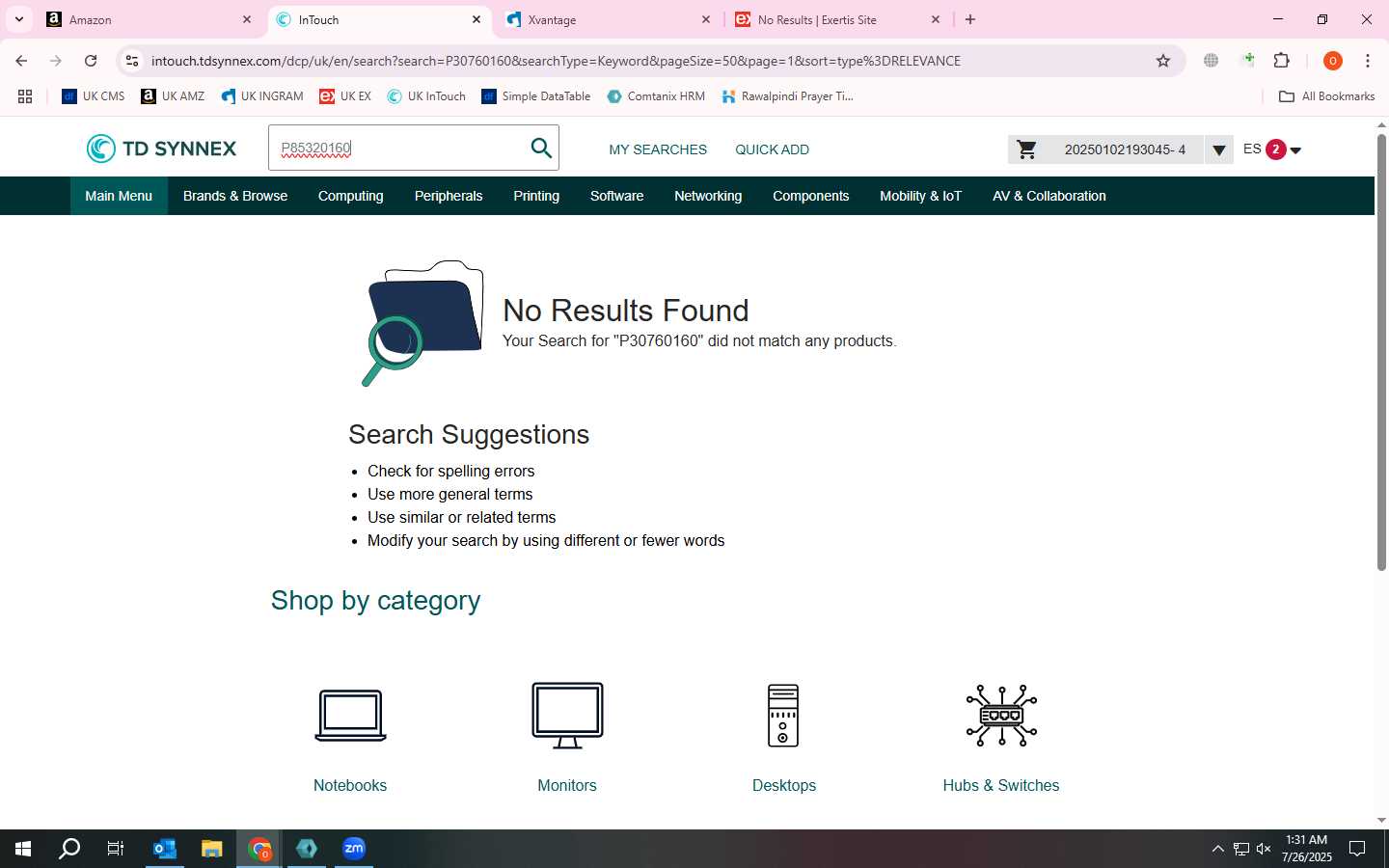Open the Main Menu

pos(119,196)
